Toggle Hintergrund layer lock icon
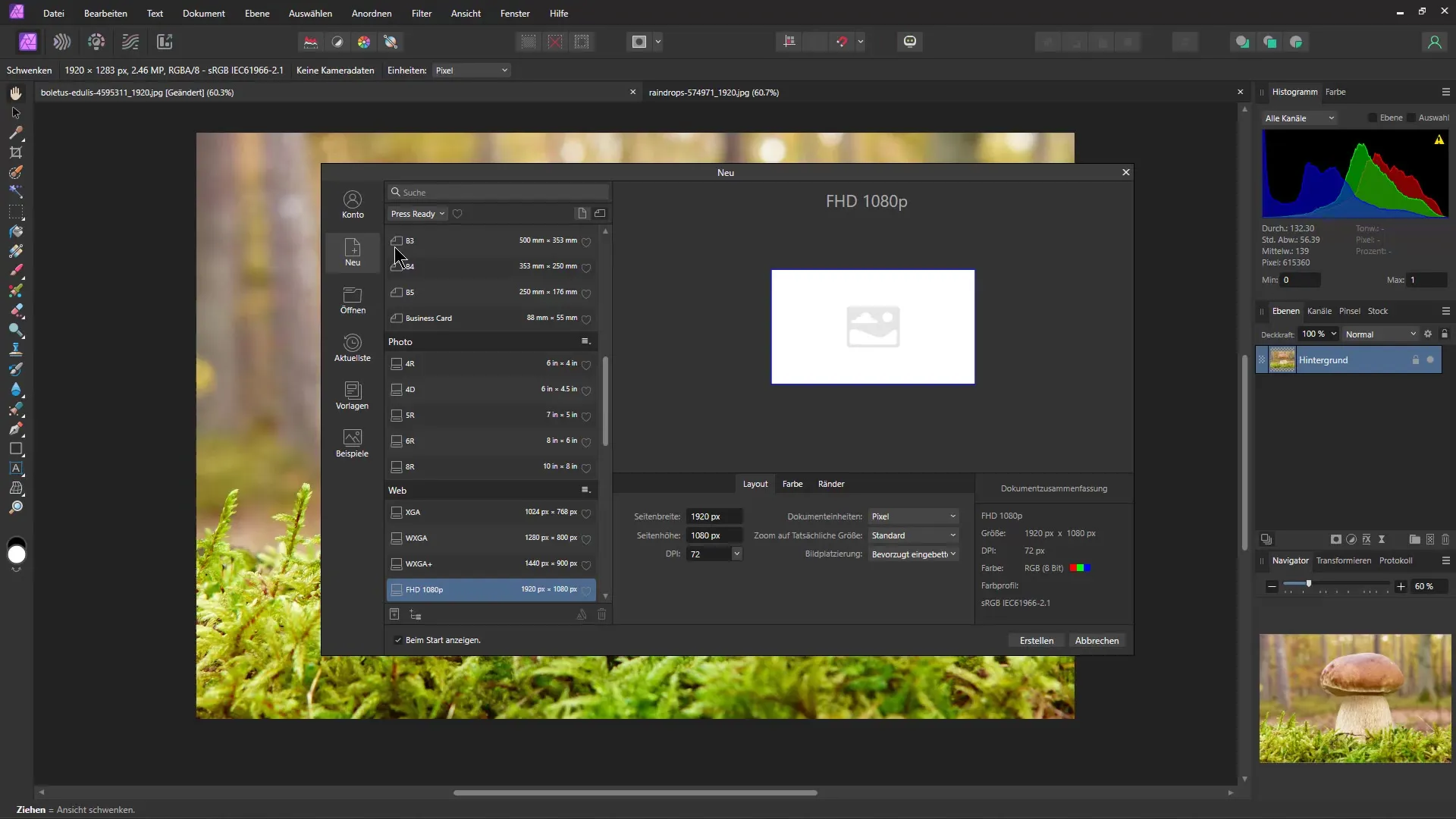This screenshot has height=819, width=1456. [x=1415, y=360]
